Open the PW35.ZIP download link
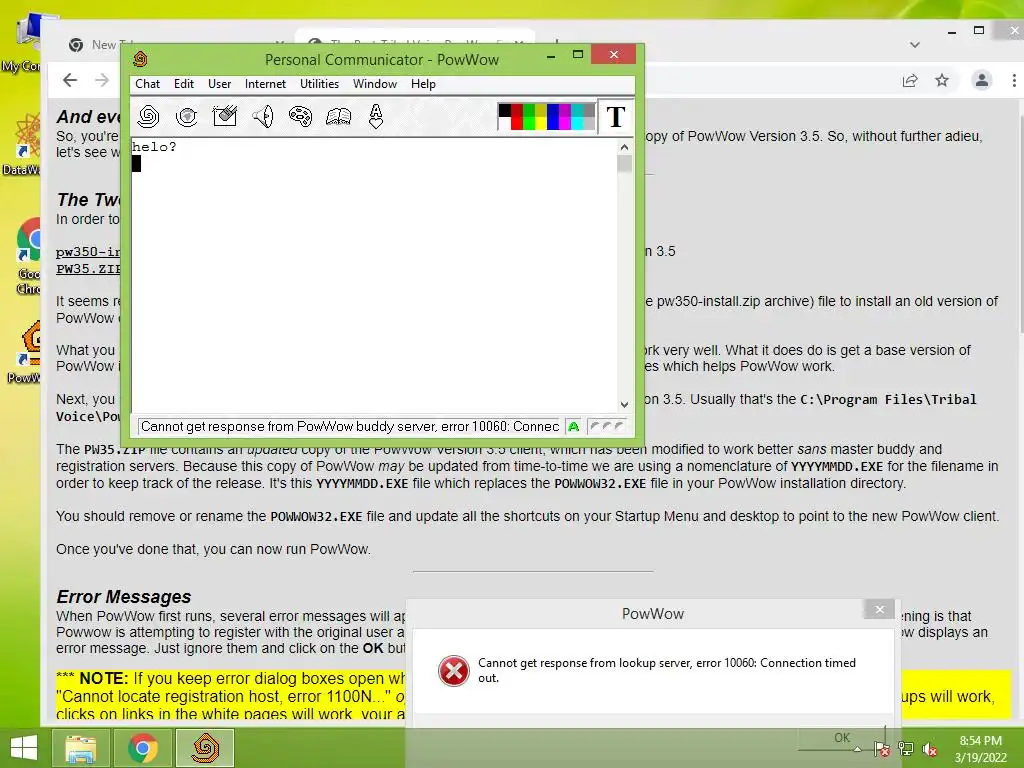This screenshot has width=1024, height=768. pos(88,269)
